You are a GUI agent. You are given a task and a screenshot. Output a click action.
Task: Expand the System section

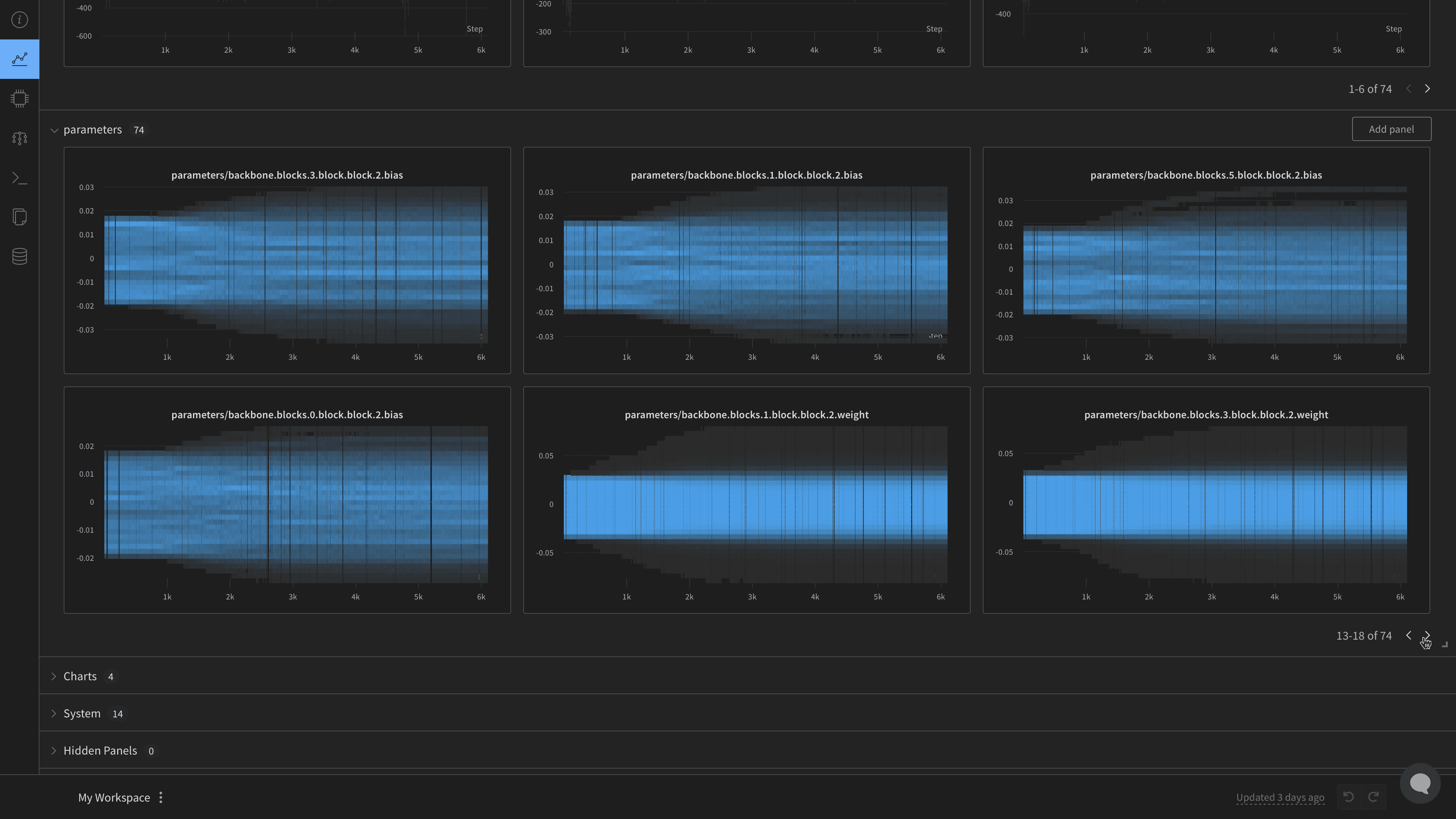tap(54, 713)
